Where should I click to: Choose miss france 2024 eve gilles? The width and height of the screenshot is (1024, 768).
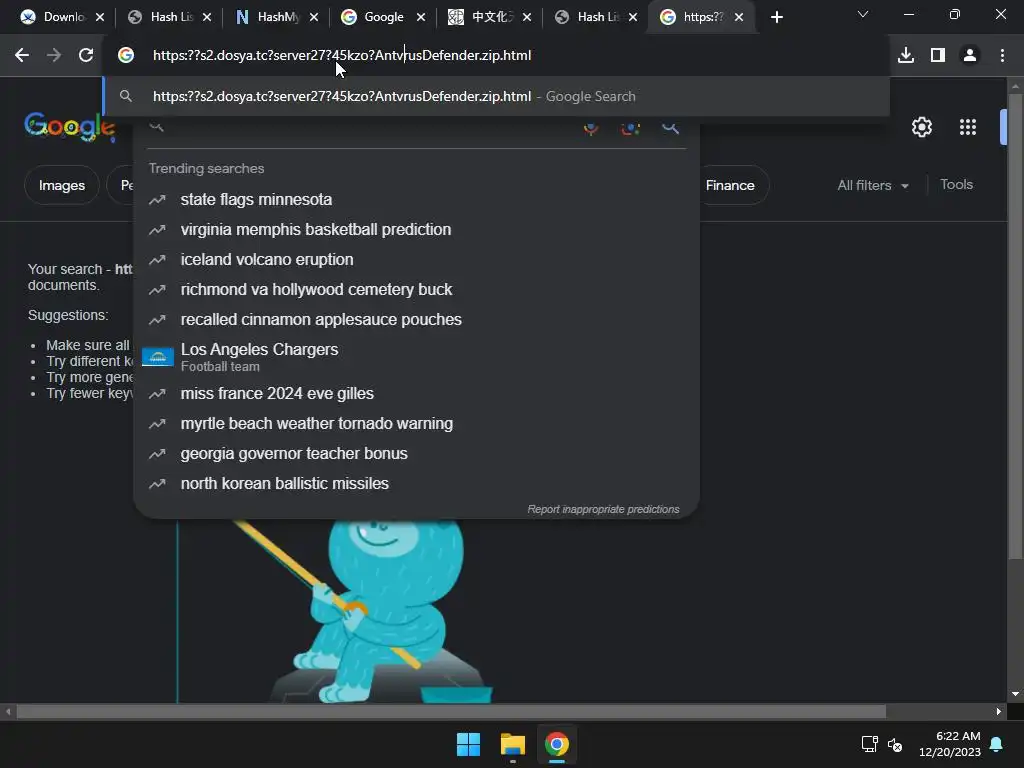click(x=416, y=394)
